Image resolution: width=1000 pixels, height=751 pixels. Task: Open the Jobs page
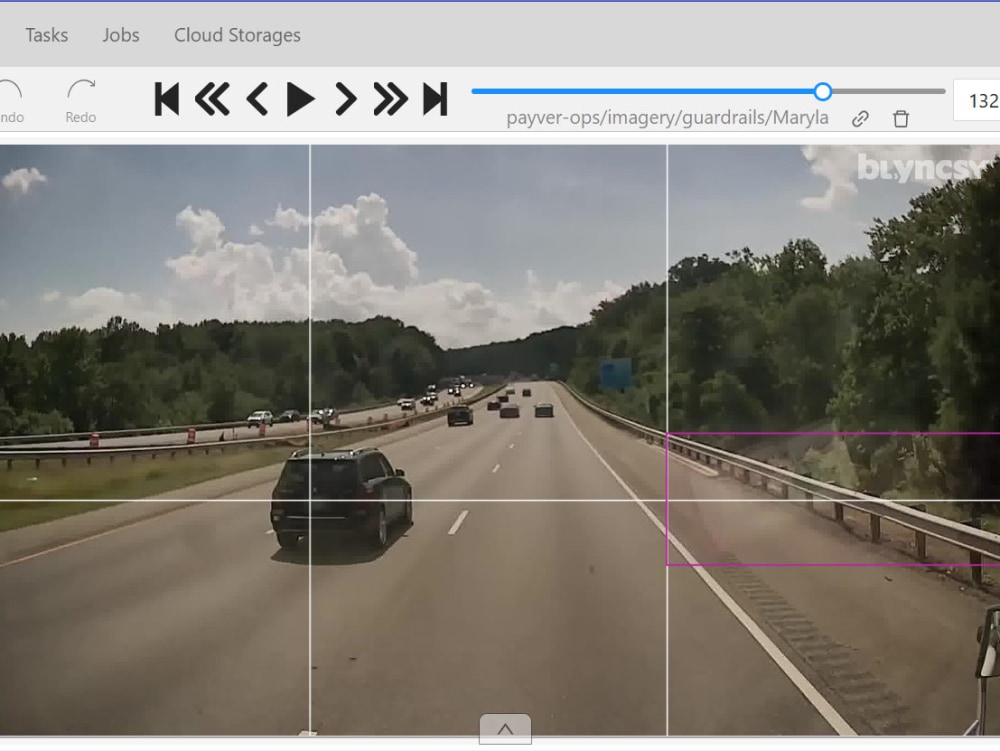point(121,35)
